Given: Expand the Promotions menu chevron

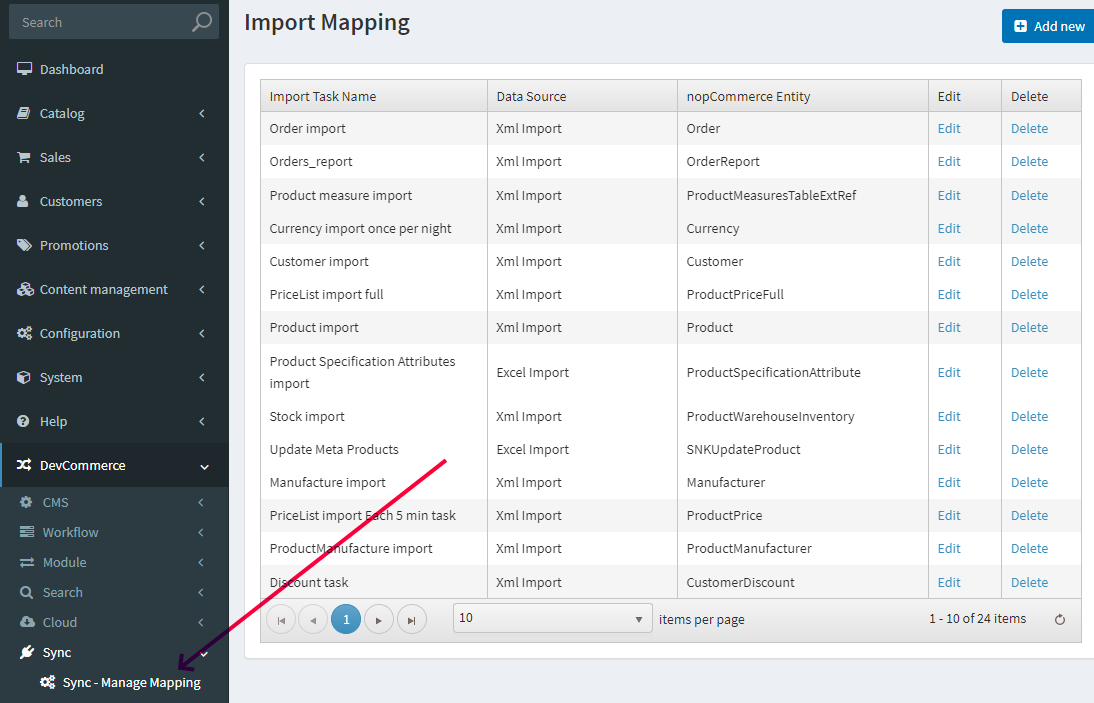Looking at the screenshot, I should pyautogui.click(x=202, y=245).
